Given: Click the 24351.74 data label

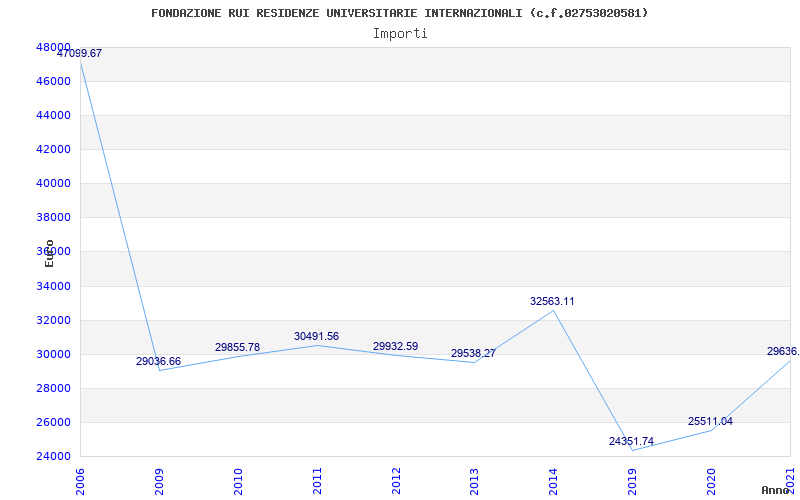Looking at the screenshot, I should 631,441.
